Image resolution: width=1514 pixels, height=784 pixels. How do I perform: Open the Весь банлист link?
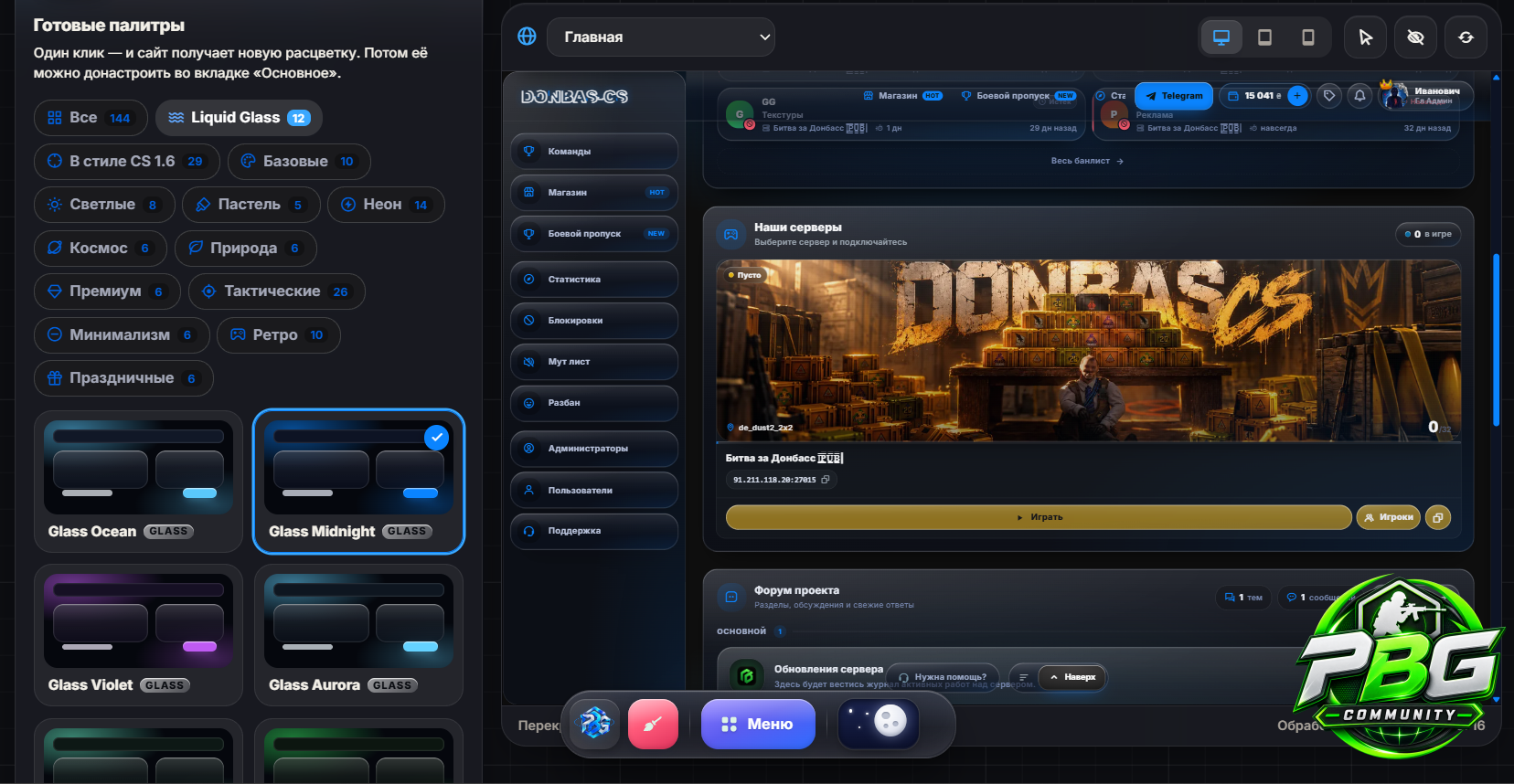pos(1087,161)
